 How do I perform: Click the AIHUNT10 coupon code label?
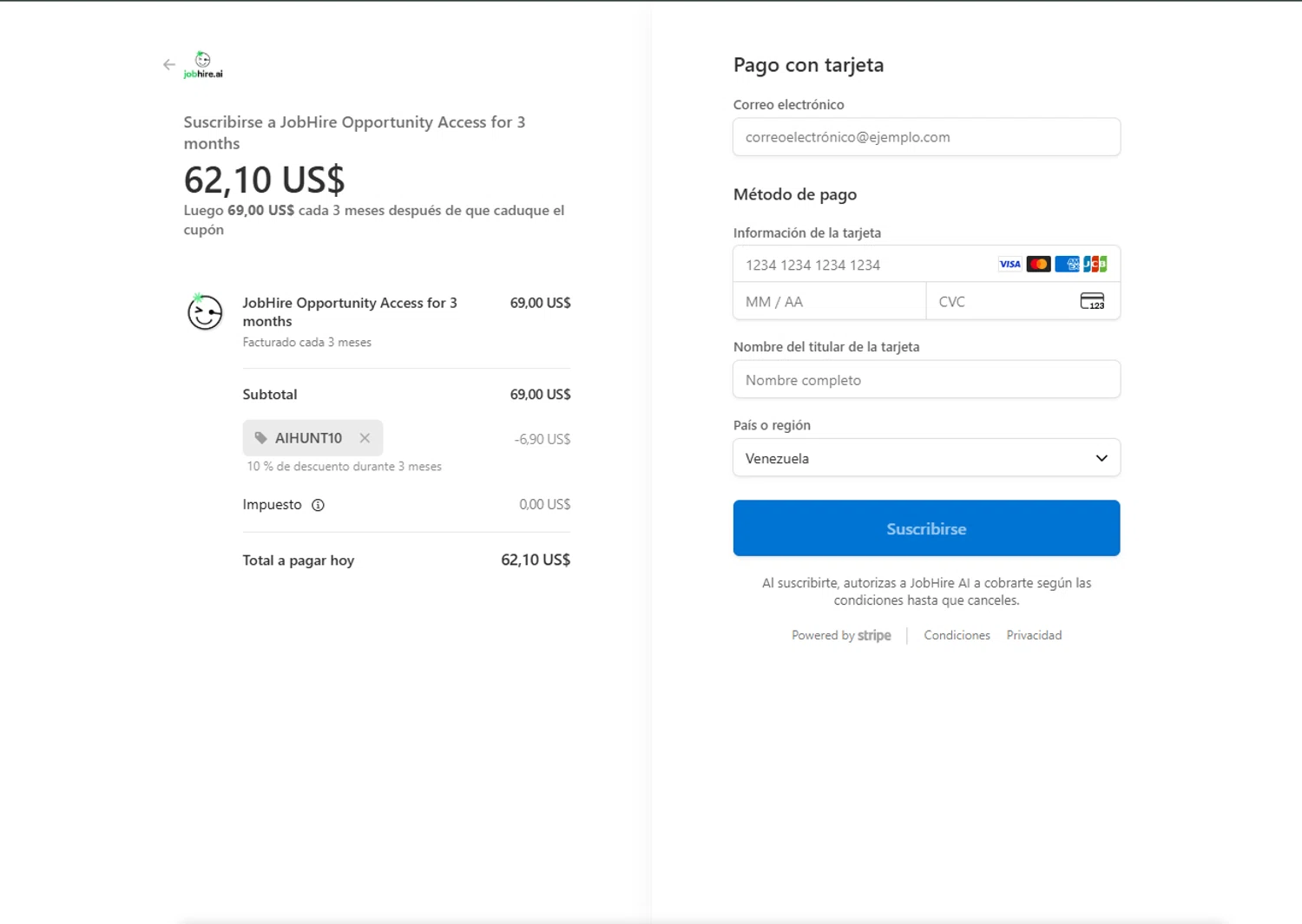[x=308, y=438]
